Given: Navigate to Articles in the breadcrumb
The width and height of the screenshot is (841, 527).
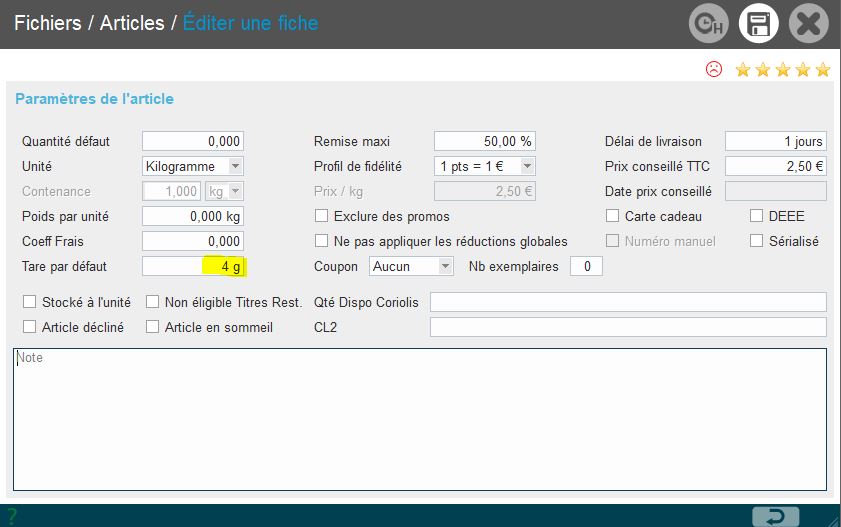Looking at the screenshot, I should tap(132, 22).
